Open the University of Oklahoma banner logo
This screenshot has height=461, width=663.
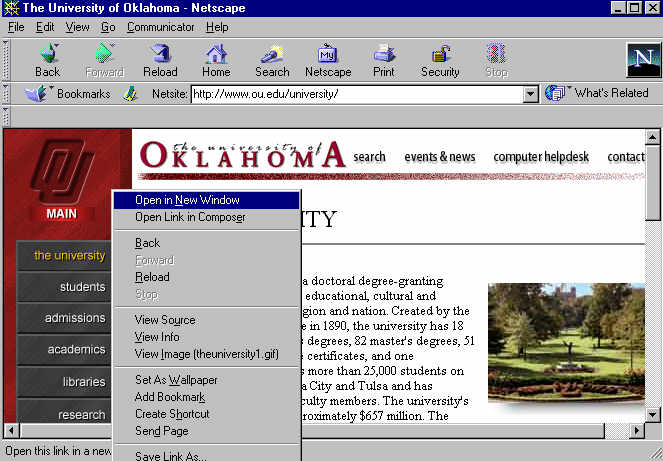[x=243, y=155]
